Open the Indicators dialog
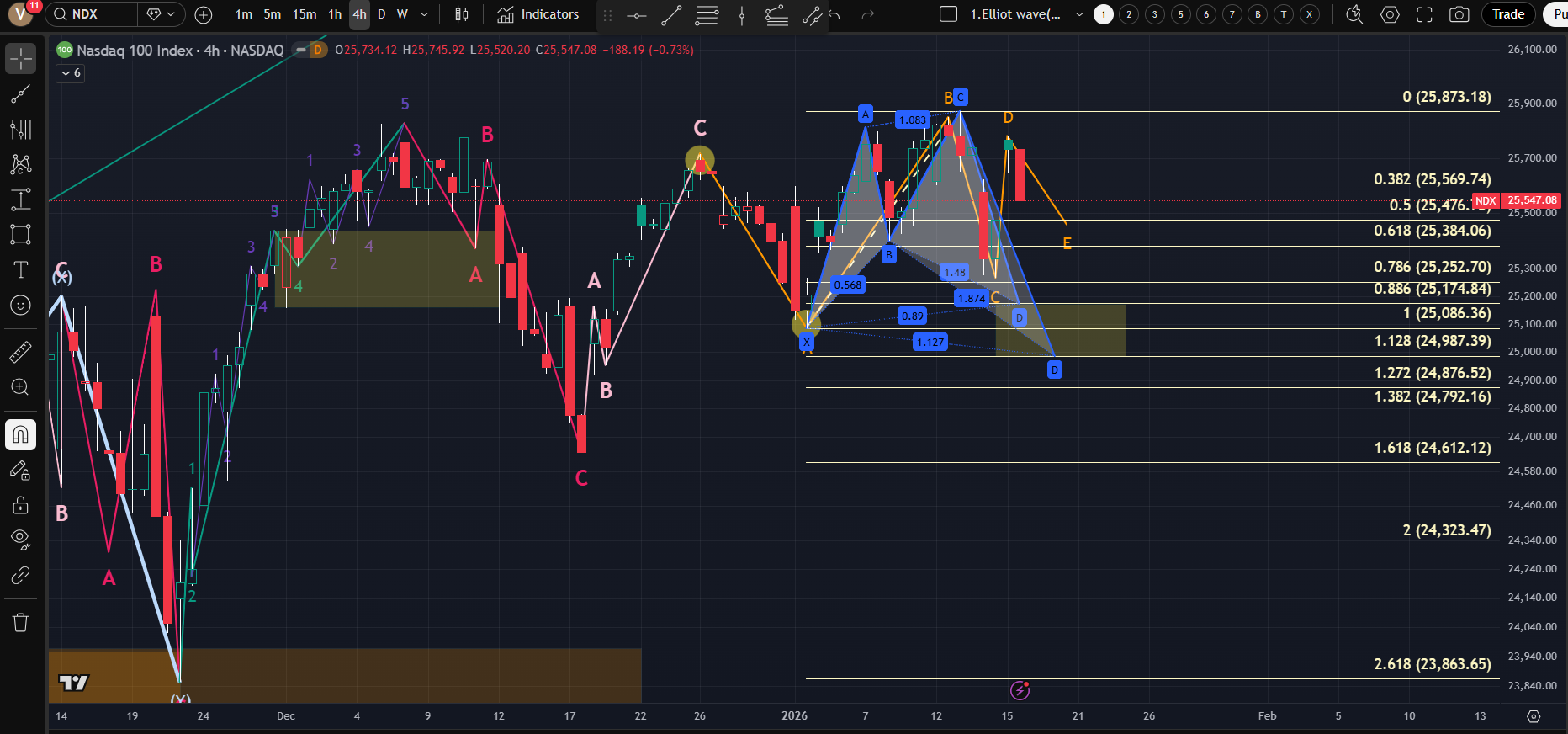1568x734 pixels. 538,14
